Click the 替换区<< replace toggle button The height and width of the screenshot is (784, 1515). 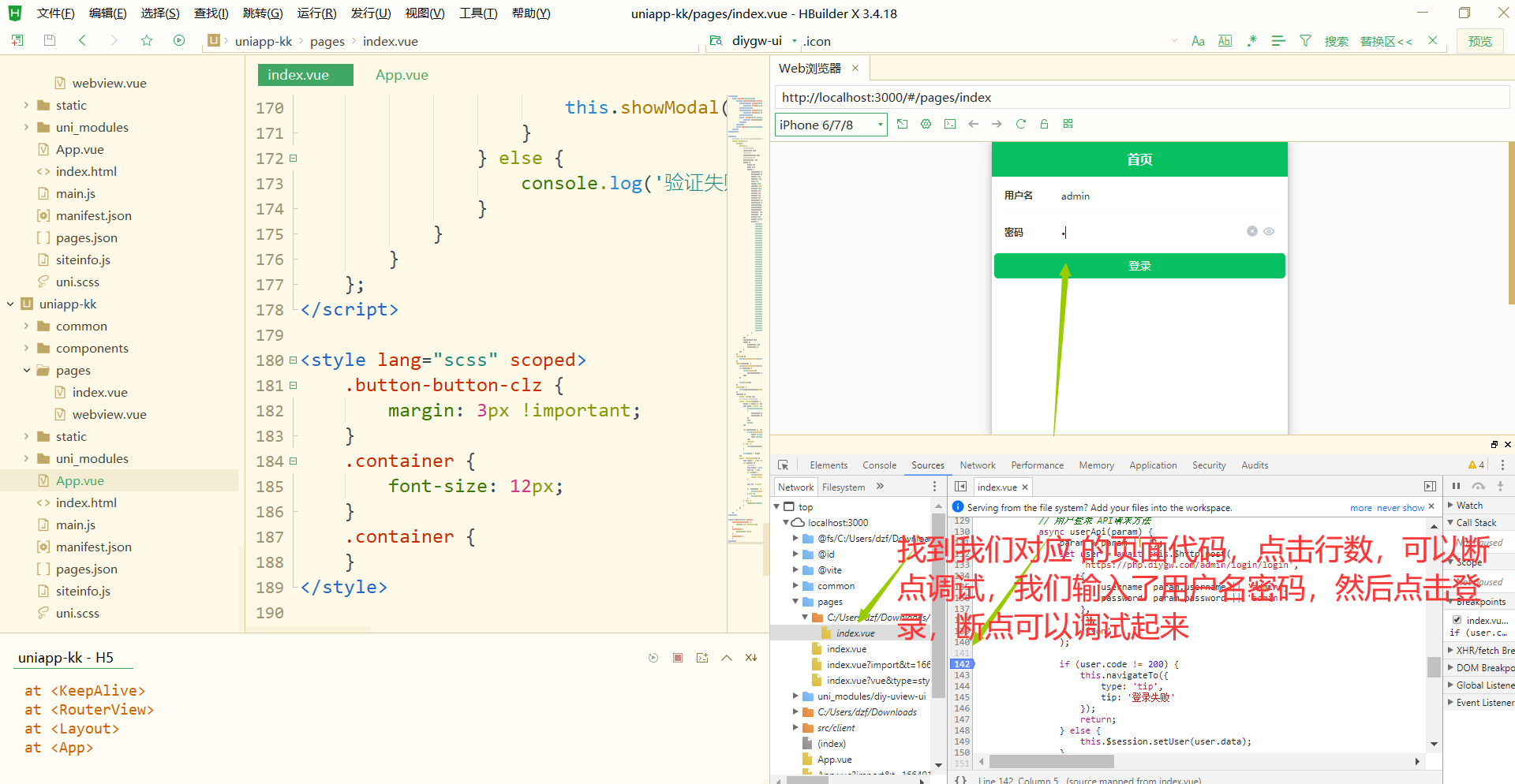tap(1386, 41)
